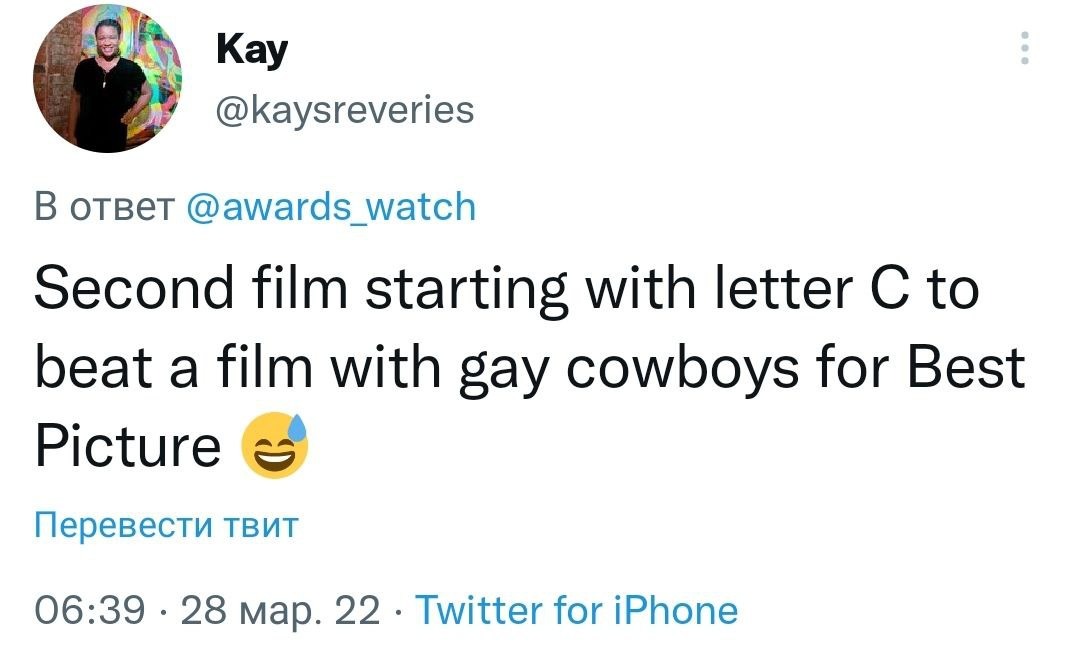Open the "Twitter for iPhone" source link
The height and width of the screenshot is (656, 1080).
[576, 609]
